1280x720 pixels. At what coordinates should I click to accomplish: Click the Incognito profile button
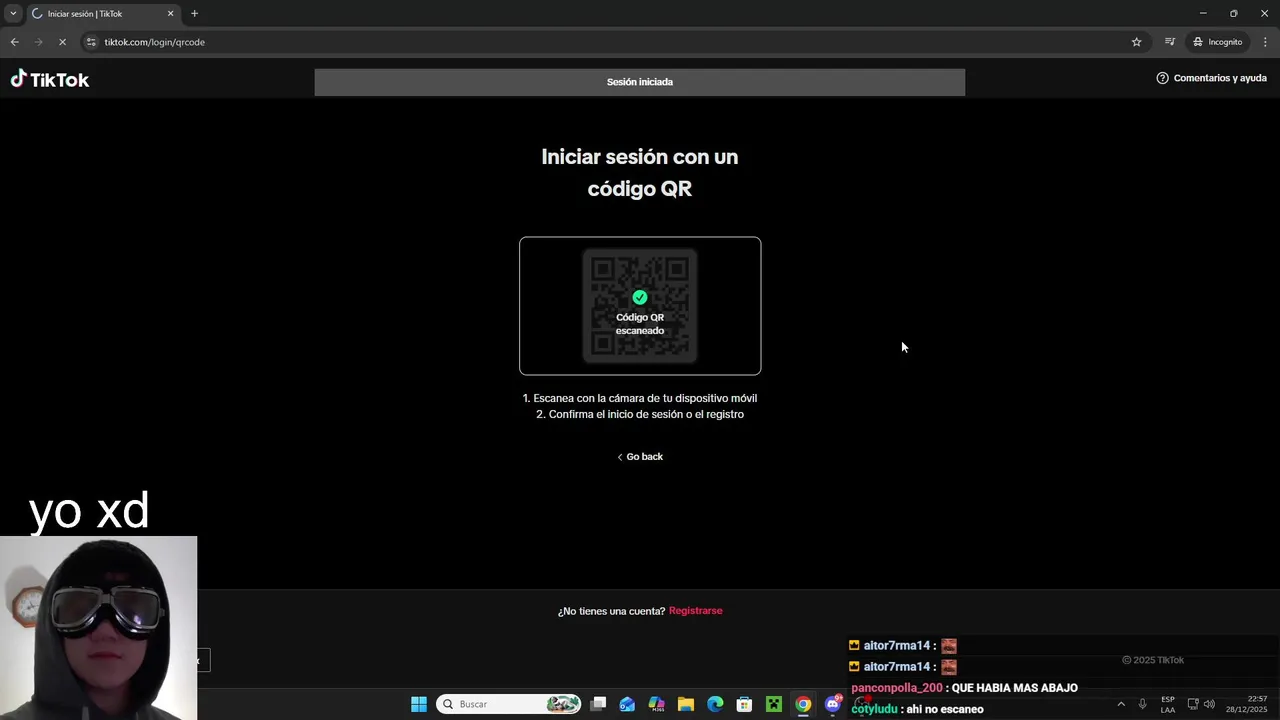(x=1217, y=42)
